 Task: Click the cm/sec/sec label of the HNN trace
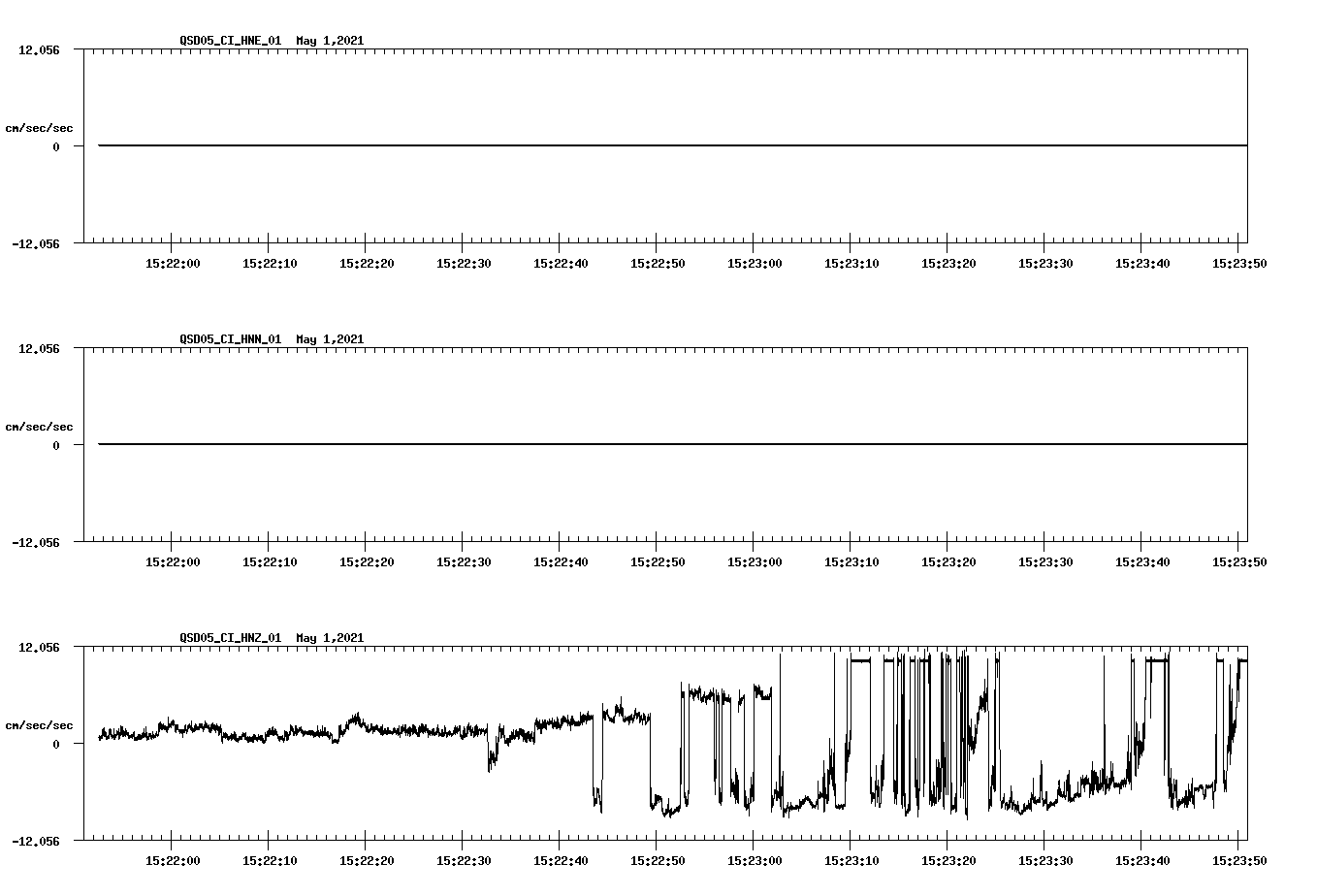click(x=40, y=426)
